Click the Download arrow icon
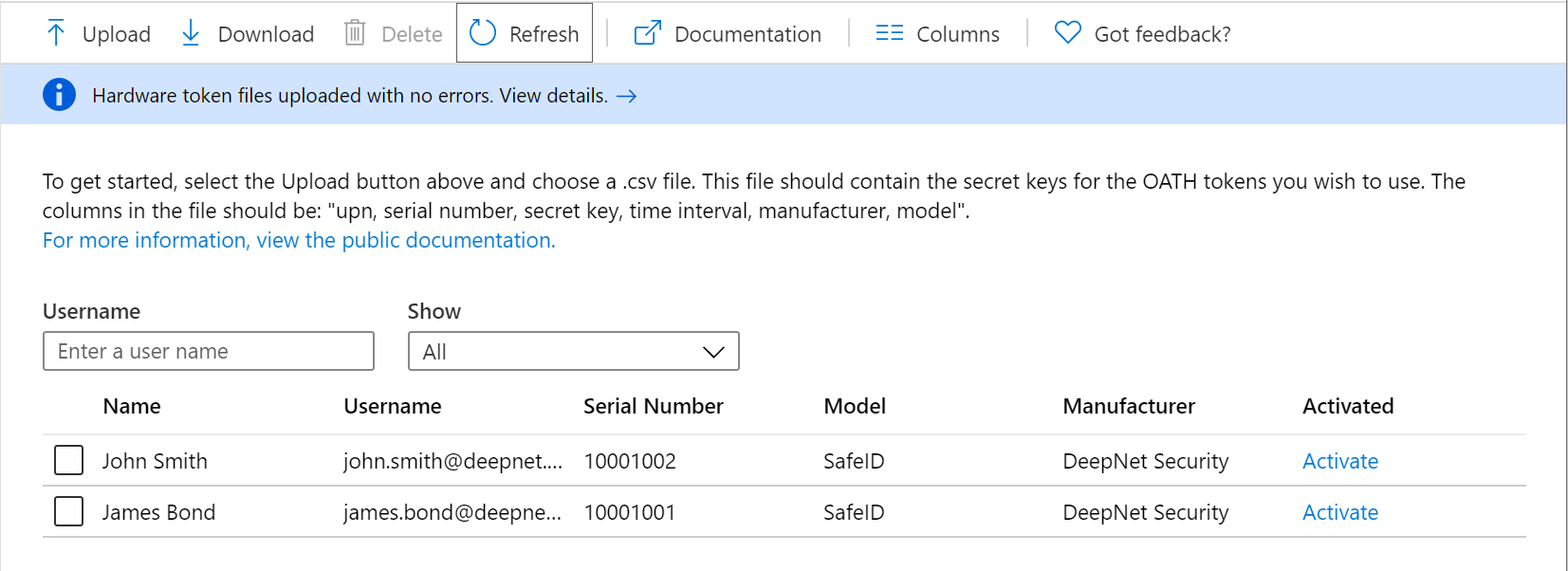1568x571 pixels. tap(191, 33)
